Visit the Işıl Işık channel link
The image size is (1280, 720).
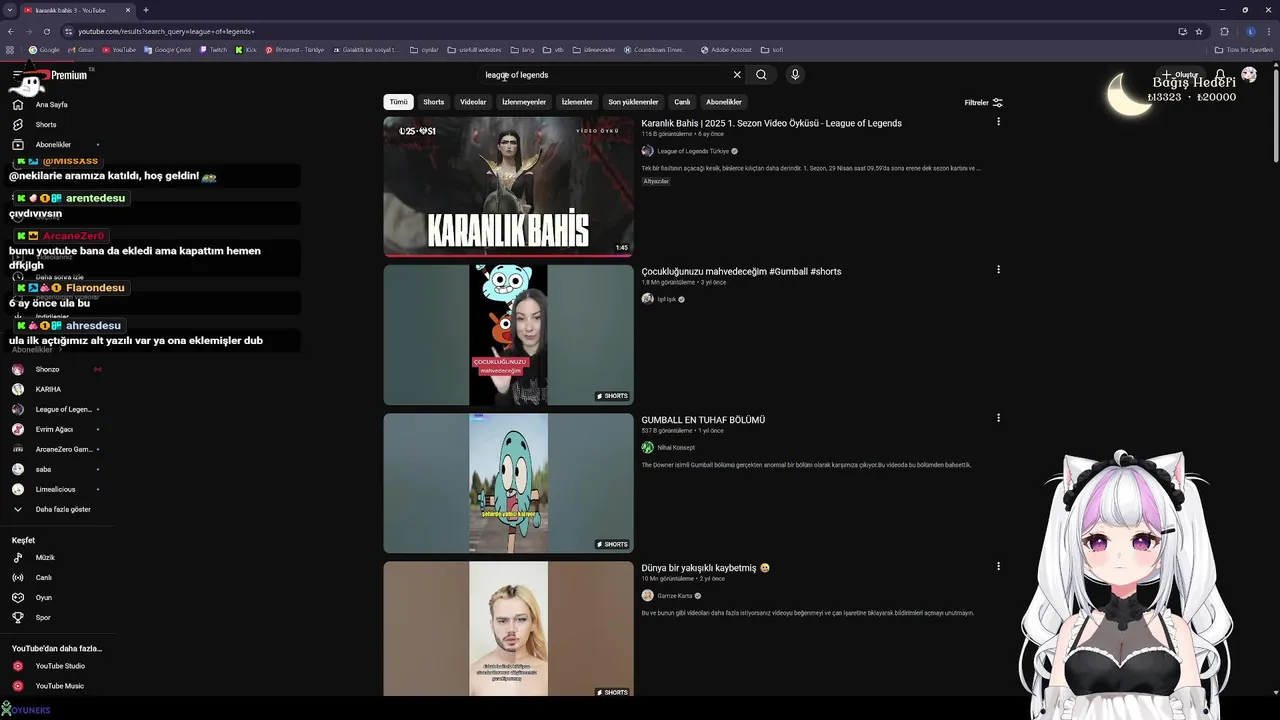[666, 299]
